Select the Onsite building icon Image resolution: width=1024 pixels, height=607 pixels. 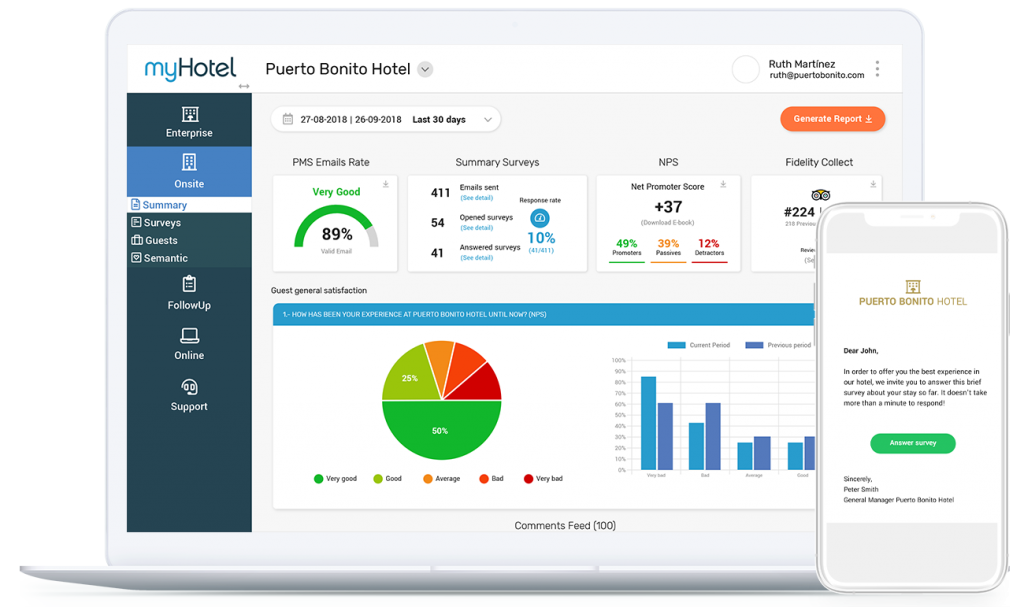[x=189, y=162]
